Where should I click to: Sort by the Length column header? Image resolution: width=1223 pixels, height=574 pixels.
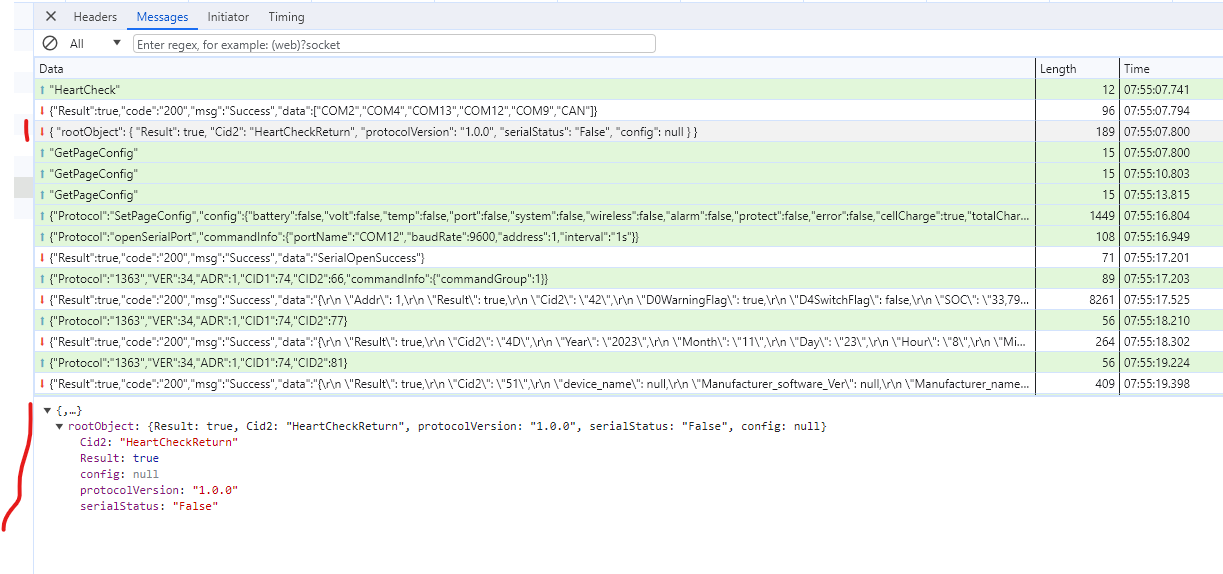[1077, 69]
